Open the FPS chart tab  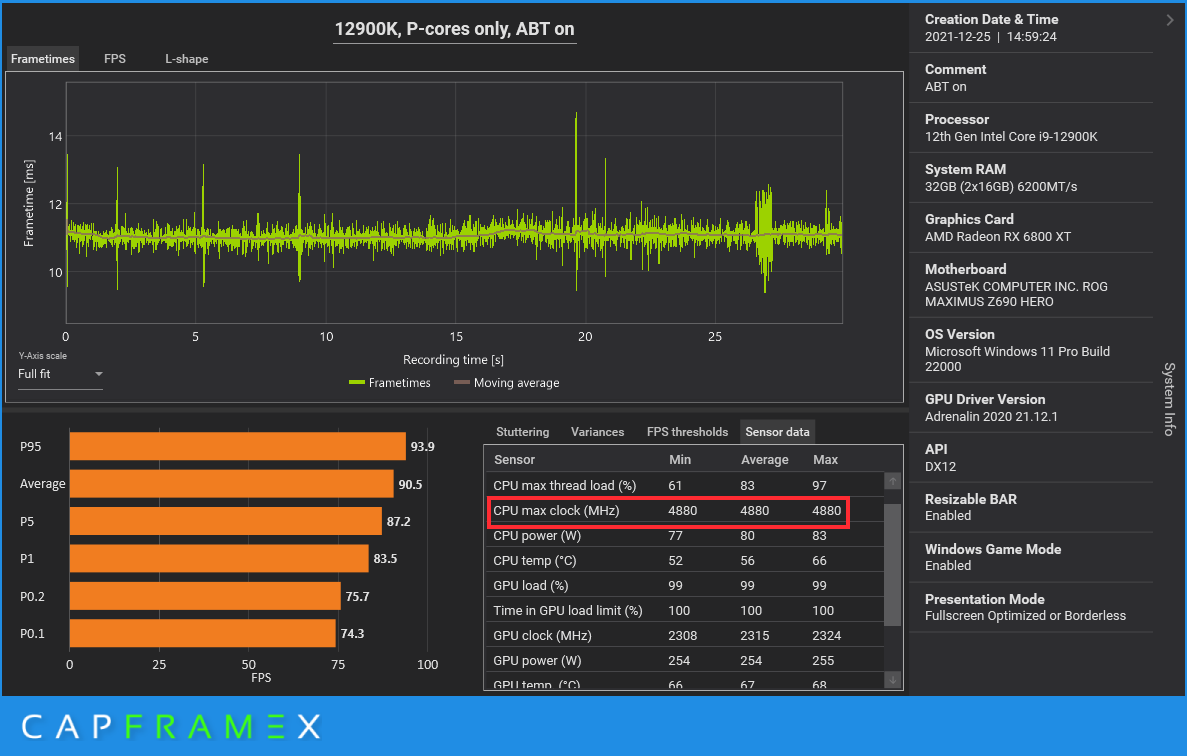tap(114, 58)
